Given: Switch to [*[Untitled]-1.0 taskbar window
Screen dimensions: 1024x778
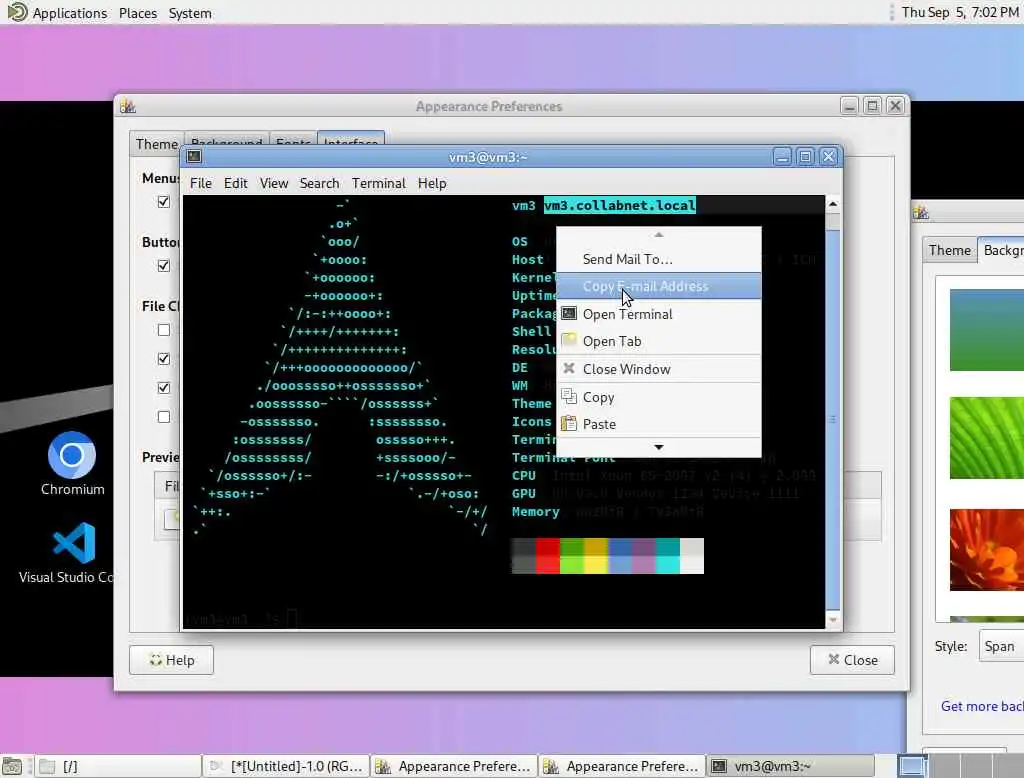Looking at the screenshot, I should click(x=286, y=766).
